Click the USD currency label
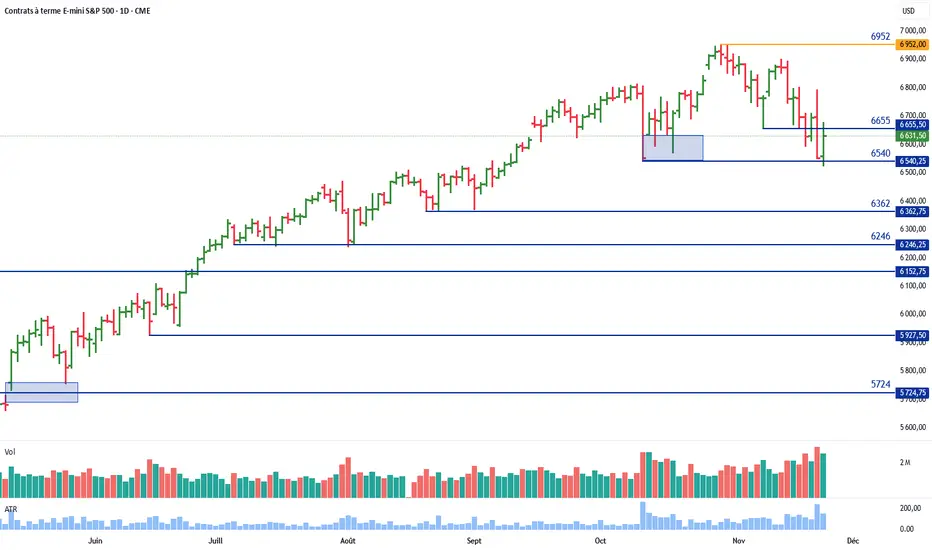 coord(908,11)
